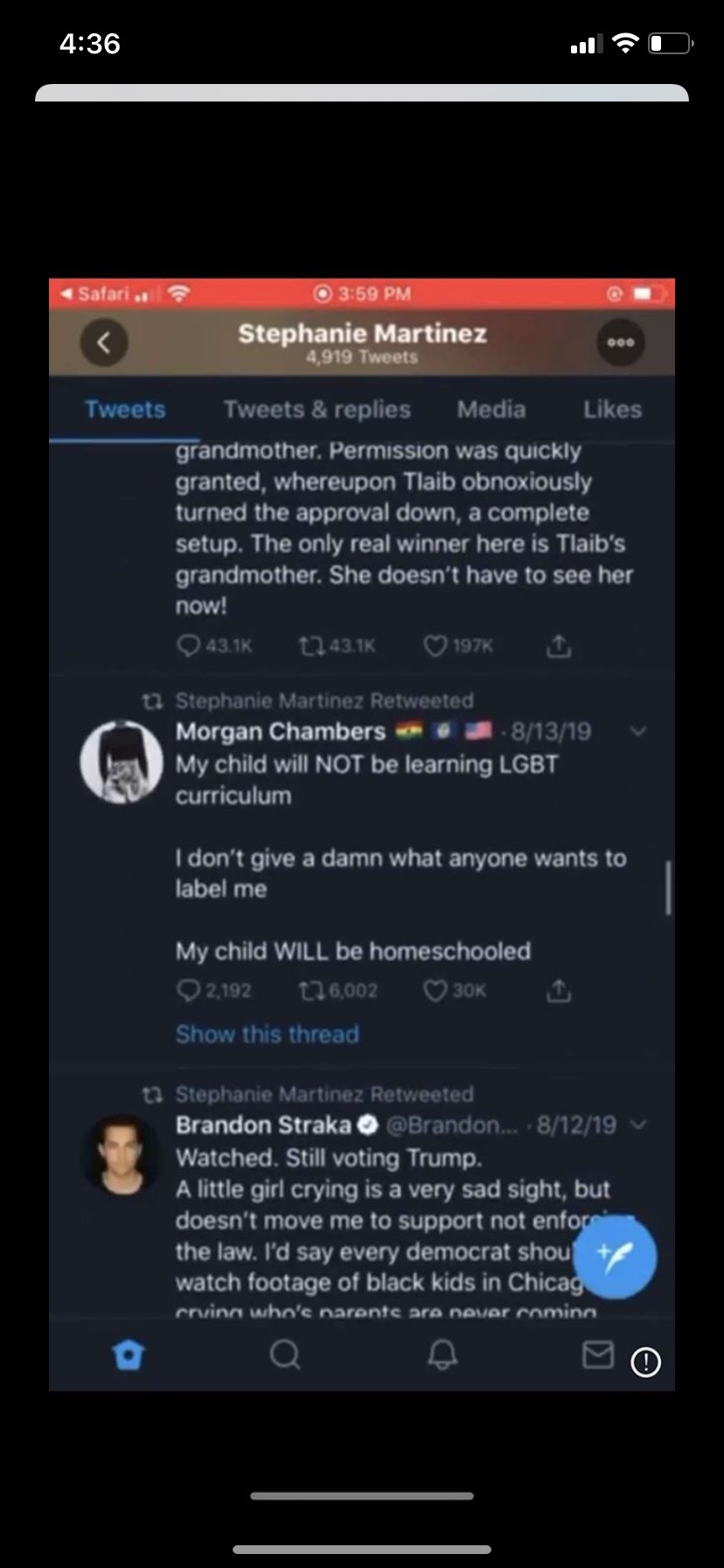
Task: Click Show this thread link
Action: 267,1034
